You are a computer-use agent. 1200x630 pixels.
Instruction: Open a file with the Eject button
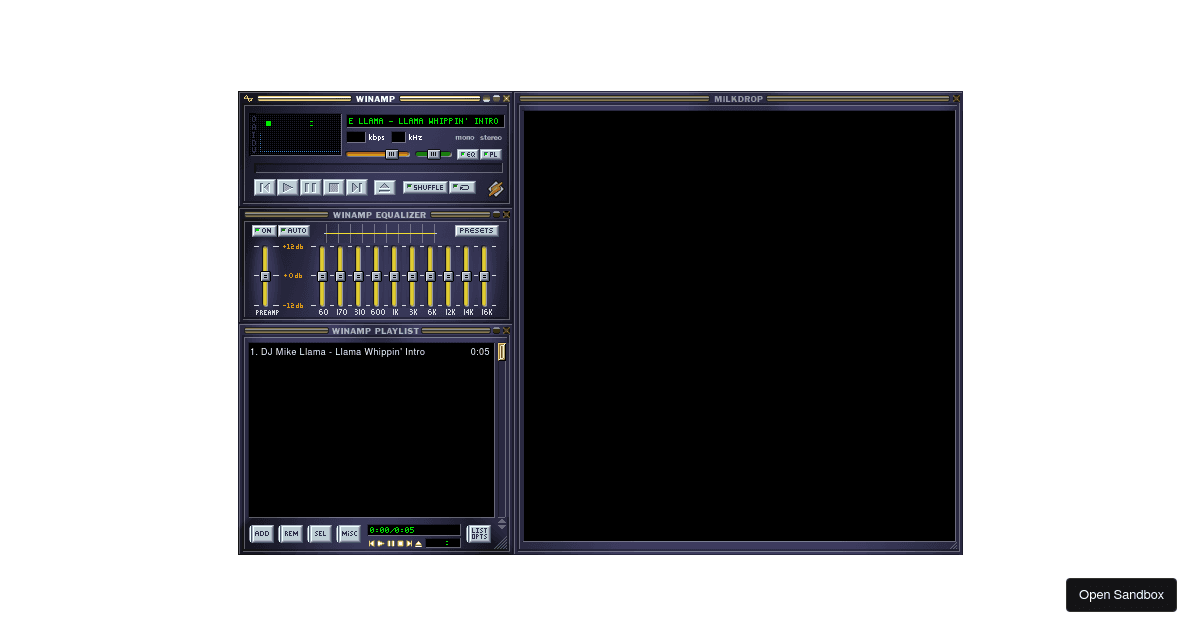[x=385, y=187]
